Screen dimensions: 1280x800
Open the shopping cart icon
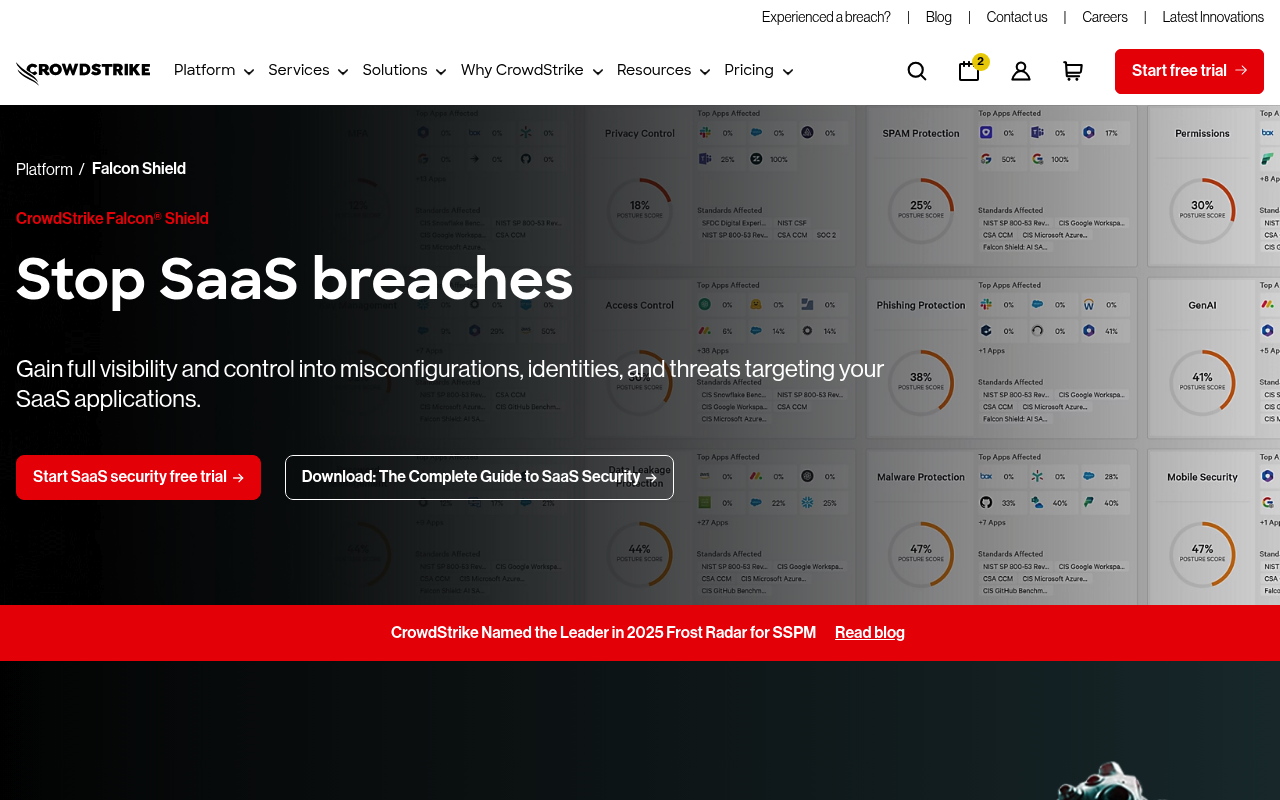click(x=1073, y=71)
